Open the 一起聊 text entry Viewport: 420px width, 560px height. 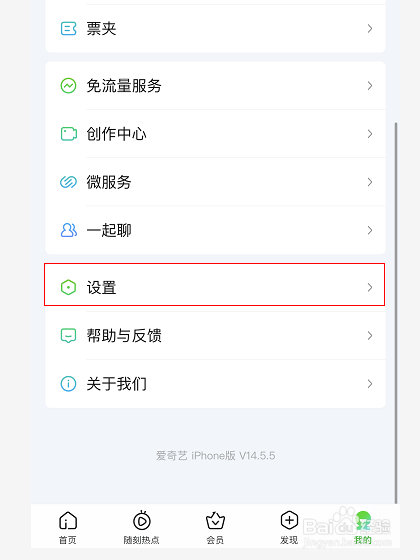(109, 230)
